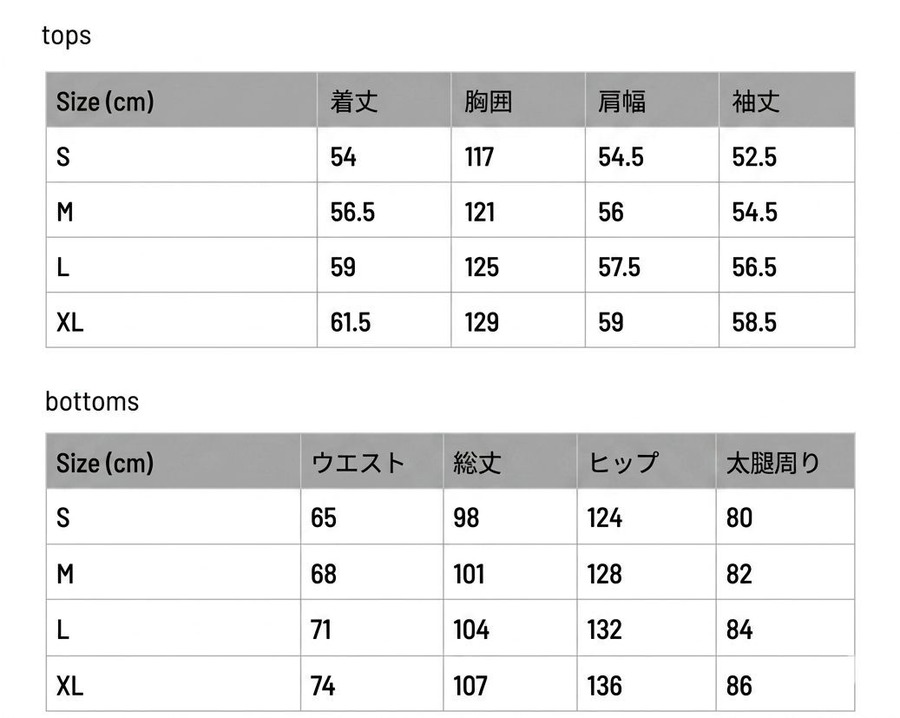
Task: Click the thigh value 82 for size M
Action: coord(739,574)
